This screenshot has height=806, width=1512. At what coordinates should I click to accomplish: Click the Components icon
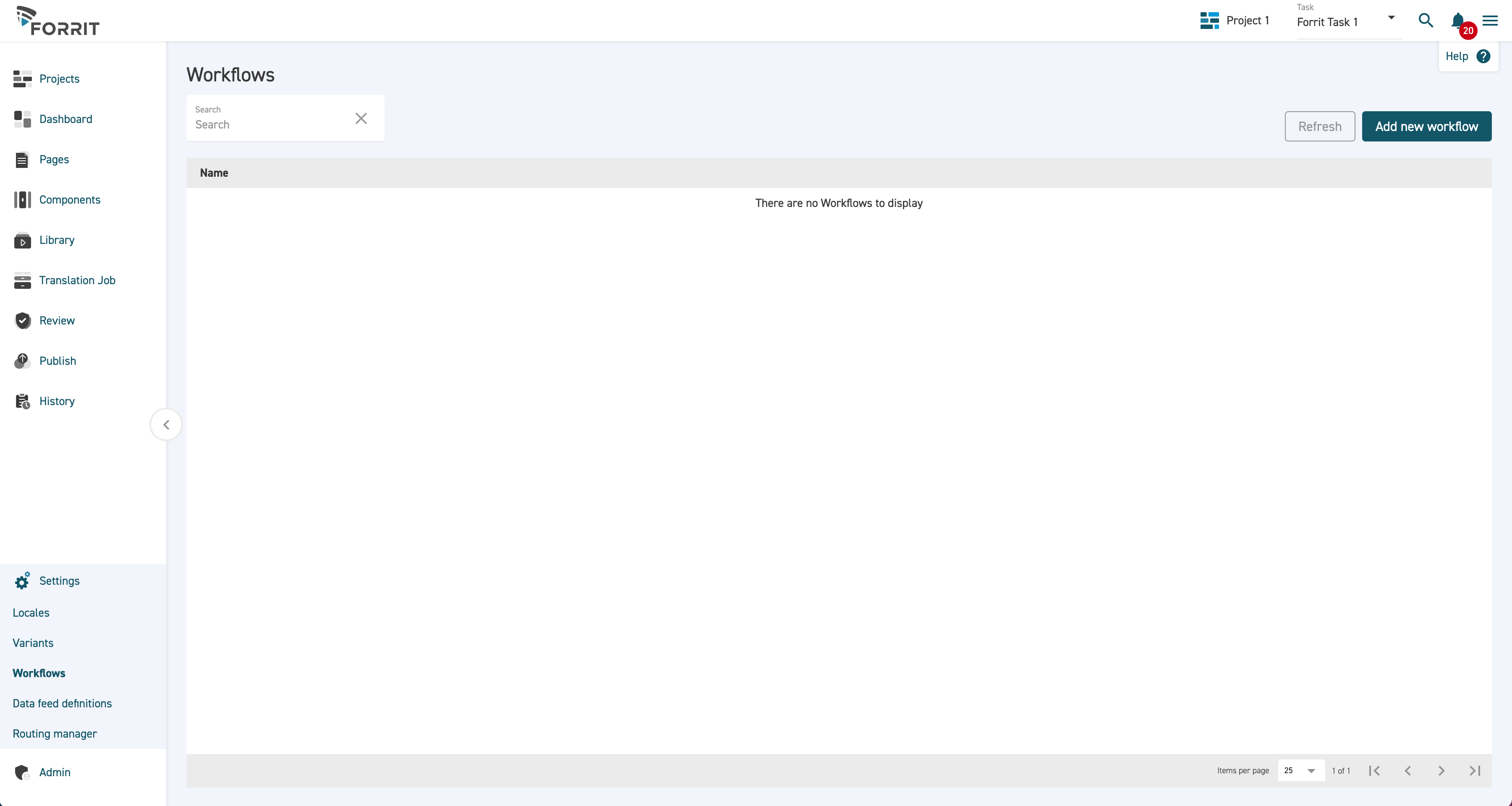click(x=22, y=199)
